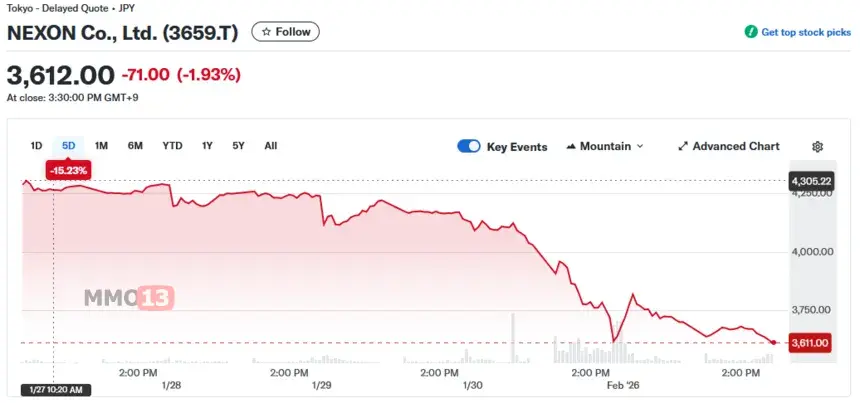Click the 1/27 10:20 AM date marker
This screenshot has width=860, height=403.
point(56,390)
